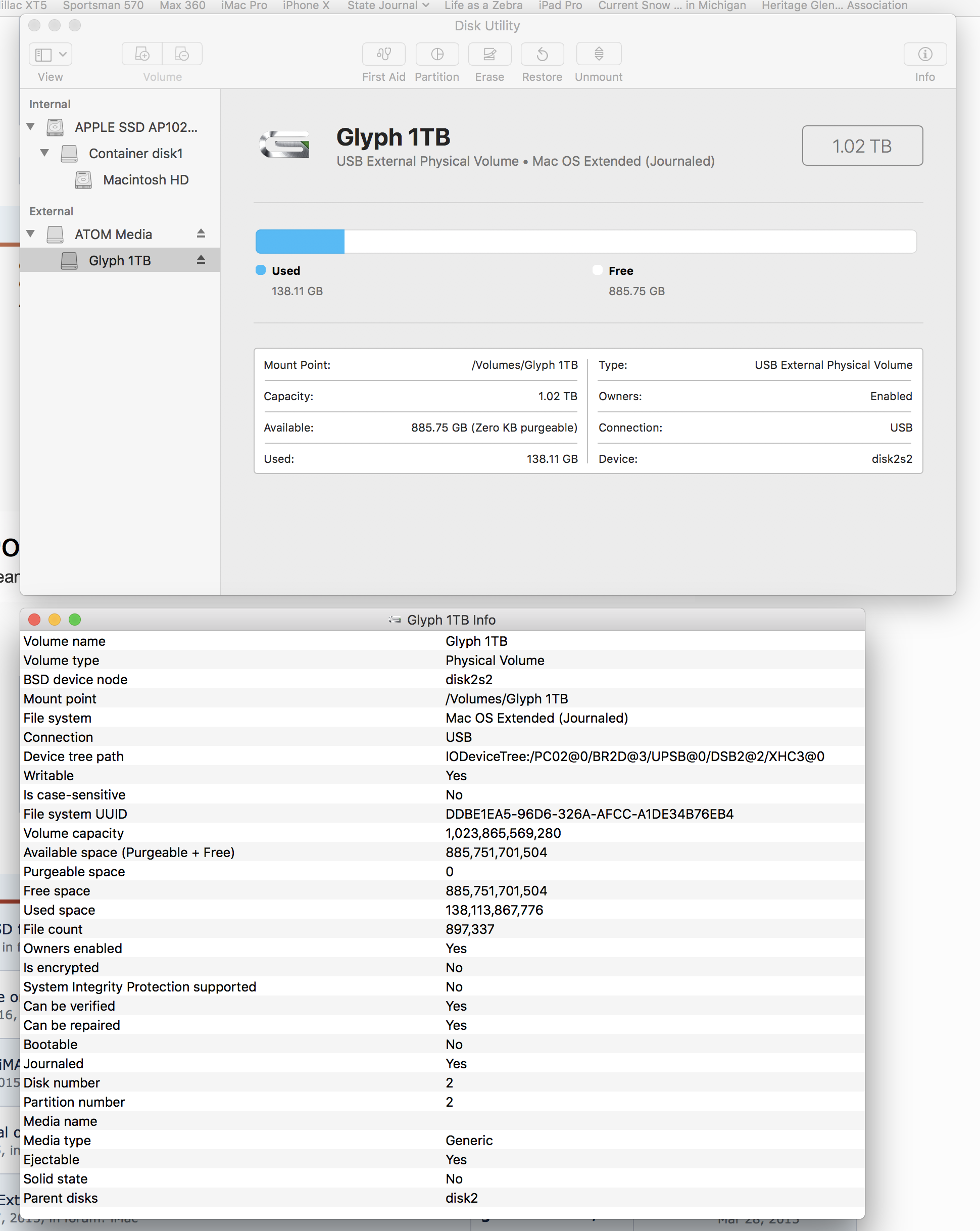Click the Glyph drive icon in header
The height and width of the screenshot is (1231, 980).
(x=285, y=145)
